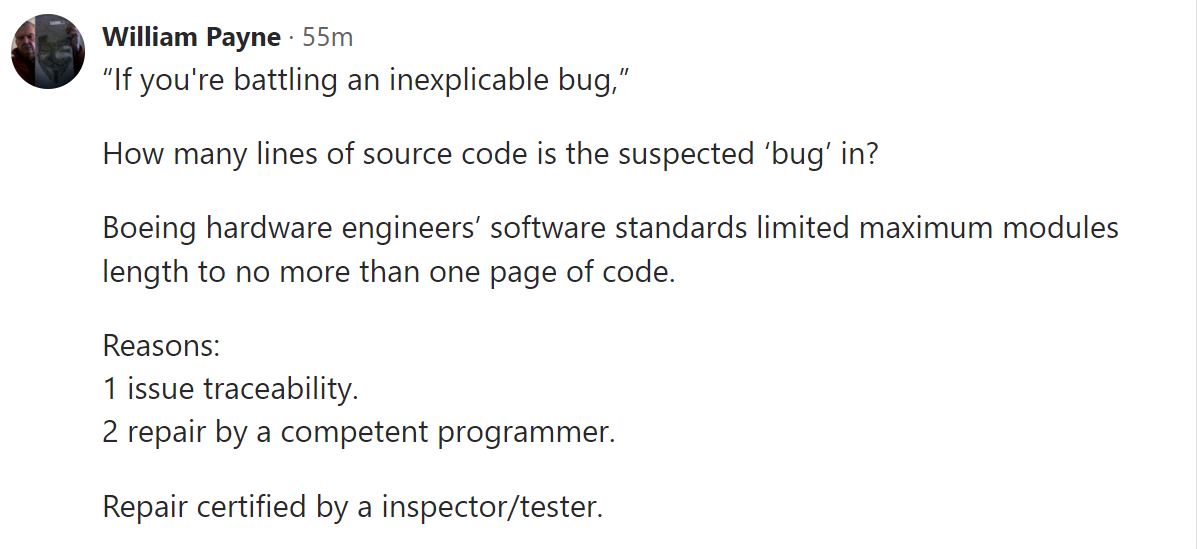Click the William Payne author name
This screenshot has width=1197, height=549.
192,37
